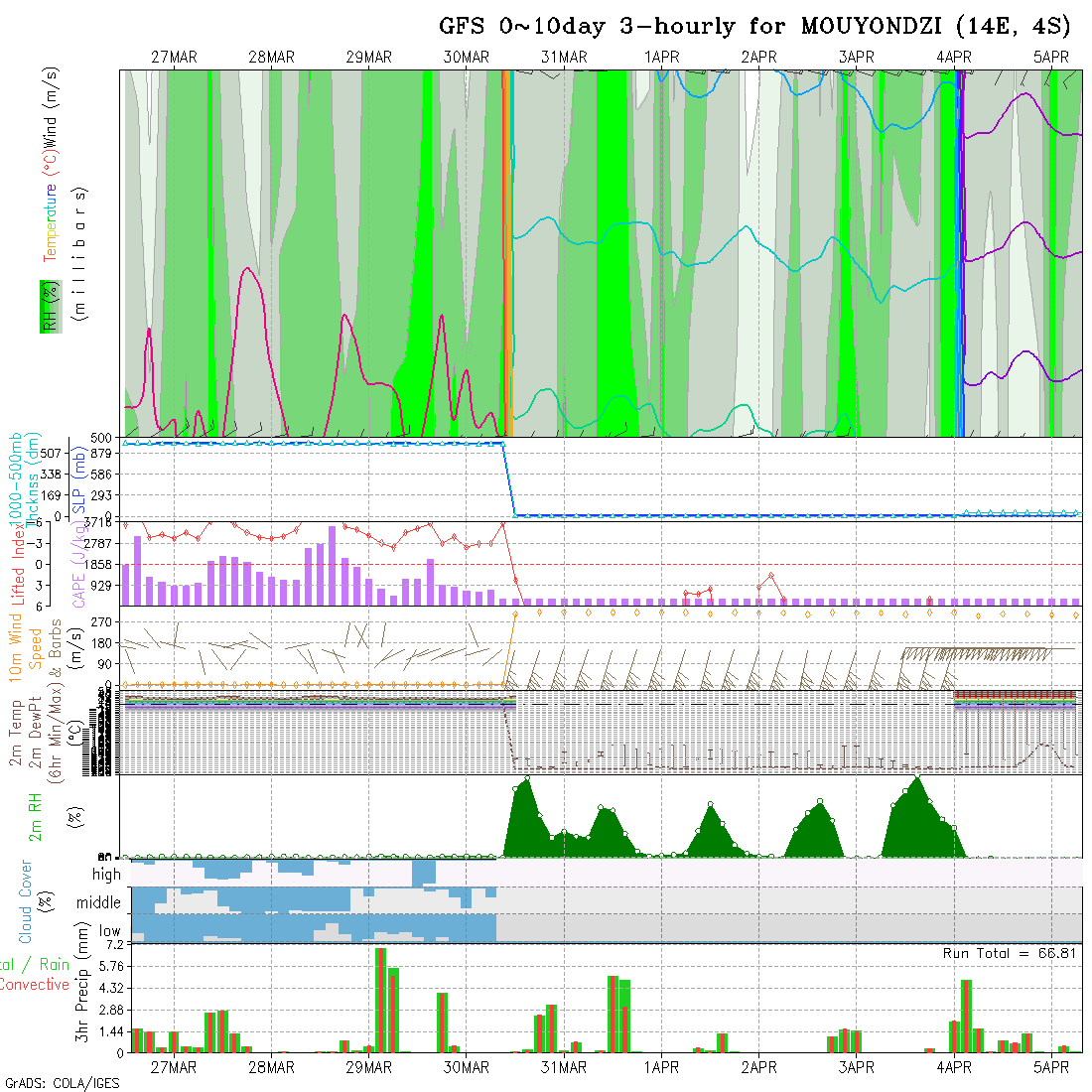
Task: Select the 'middle' cloud cover row label
Action: click(98, 903)
